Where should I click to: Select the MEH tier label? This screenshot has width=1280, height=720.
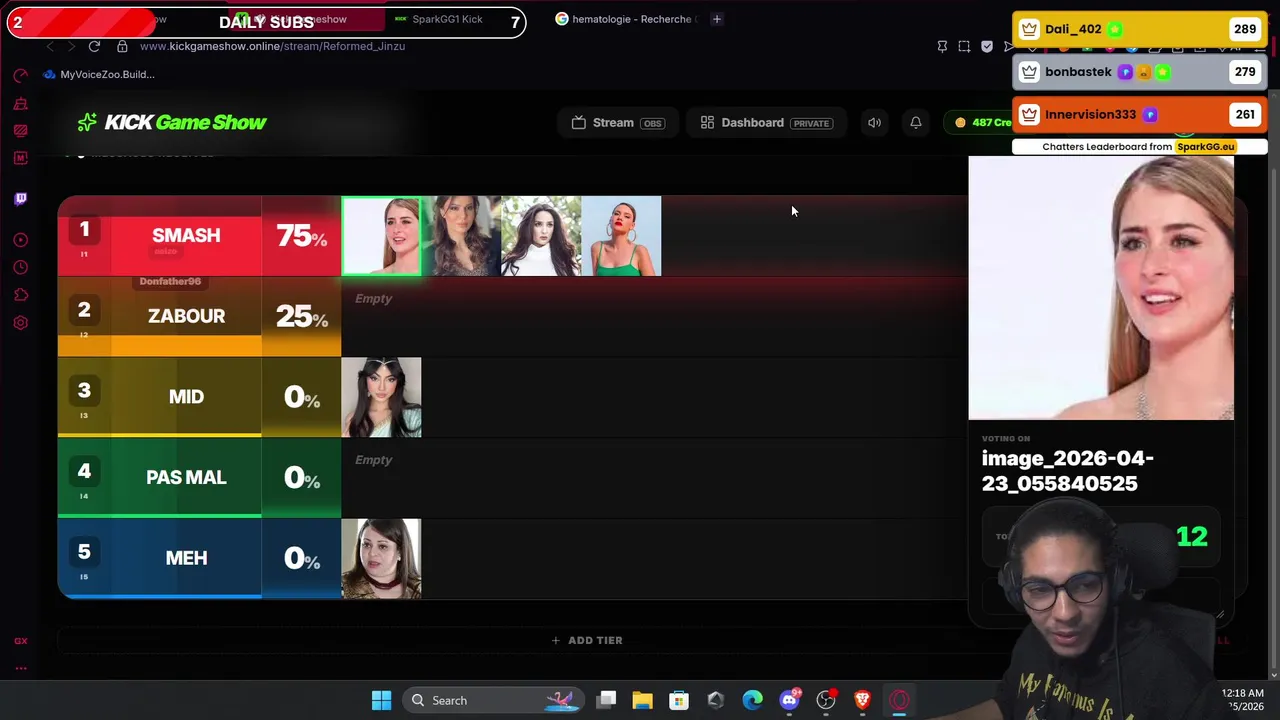[x=186, y=558]
